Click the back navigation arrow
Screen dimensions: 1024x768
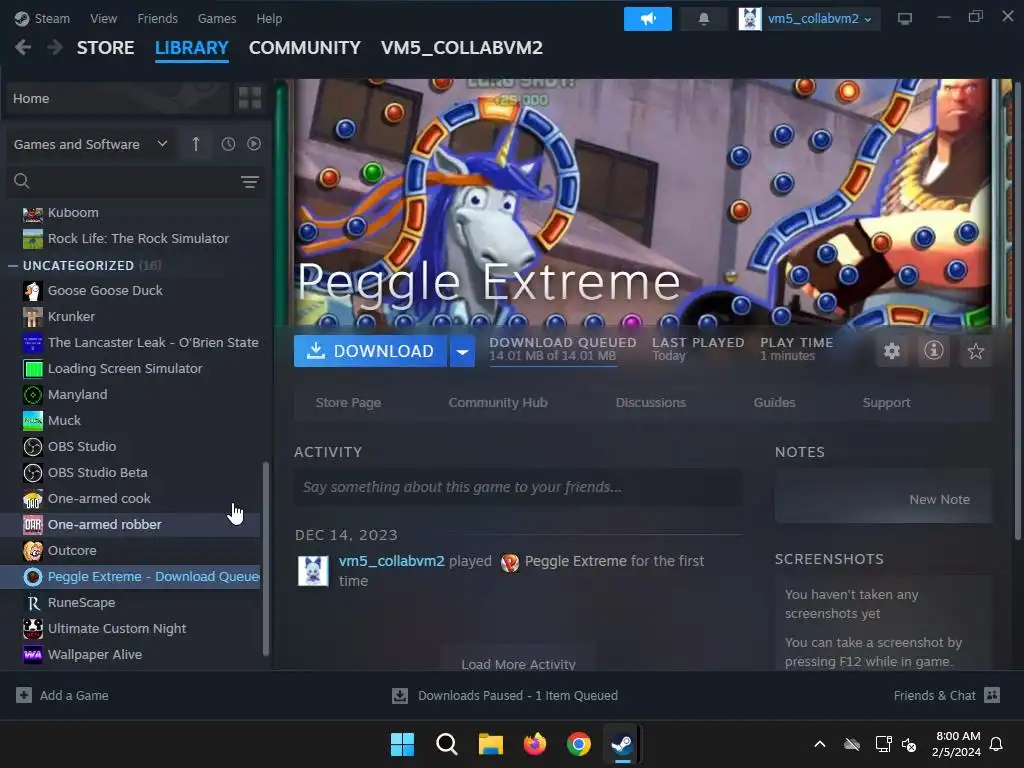[23, 48]
